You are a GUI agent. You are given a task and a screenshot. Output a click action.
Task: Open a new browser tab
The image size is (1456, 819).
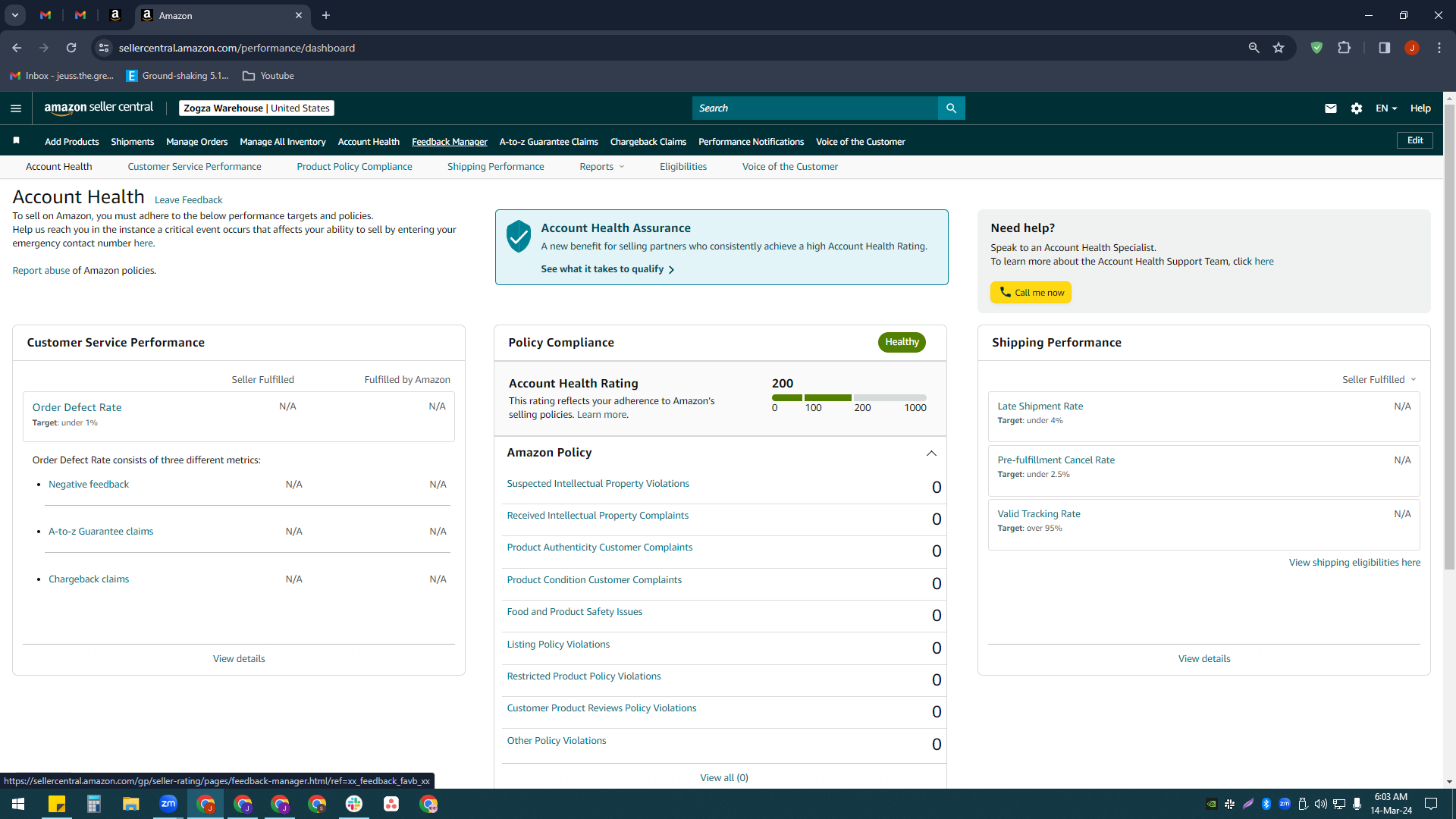326,15
